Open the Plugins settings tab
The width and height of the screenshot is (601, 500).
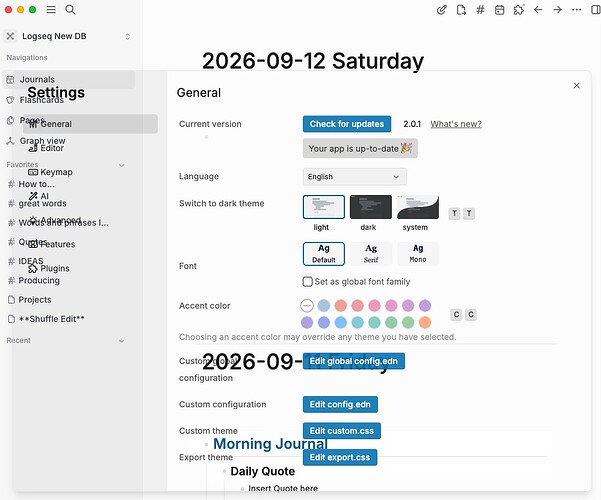(49, 268)
